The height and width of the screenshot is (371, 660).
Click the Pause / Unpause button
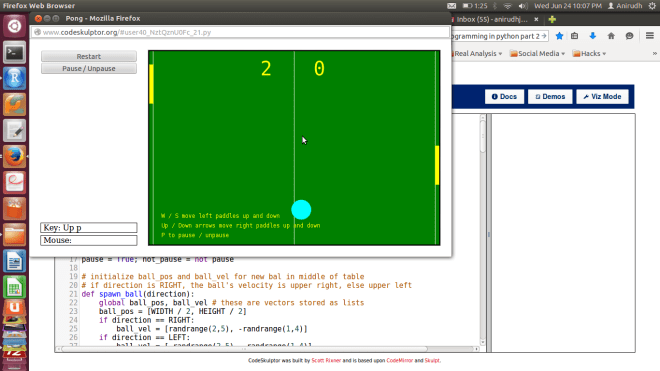click(x=89, y=69)
